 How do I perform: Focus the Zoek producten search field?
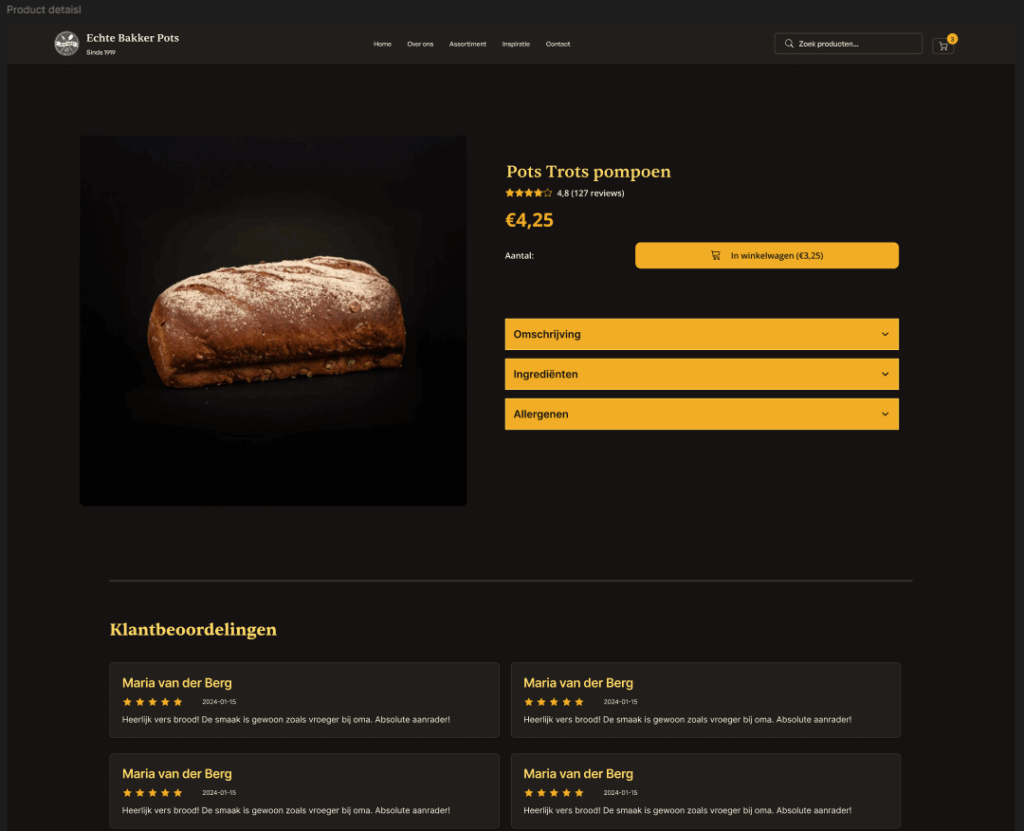(x=848, y=44)
